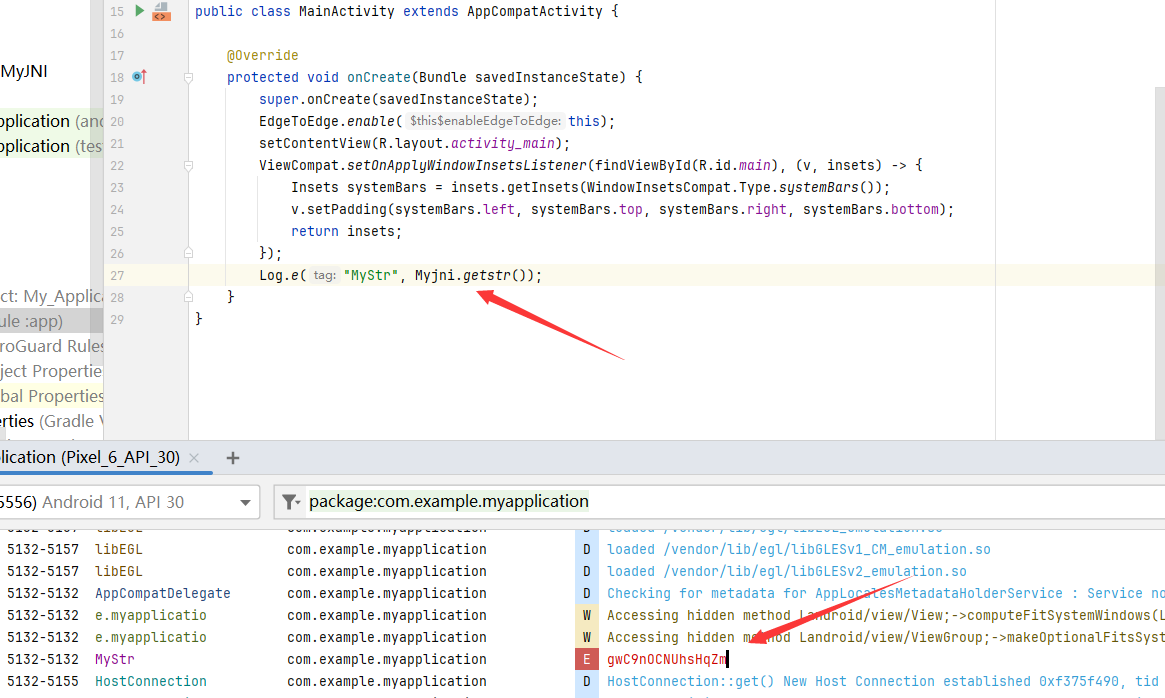The width and height of the screenshot is (1165, 698).
Task: Click the green Run gutter icon beside MainActivity
Action: 140,11
